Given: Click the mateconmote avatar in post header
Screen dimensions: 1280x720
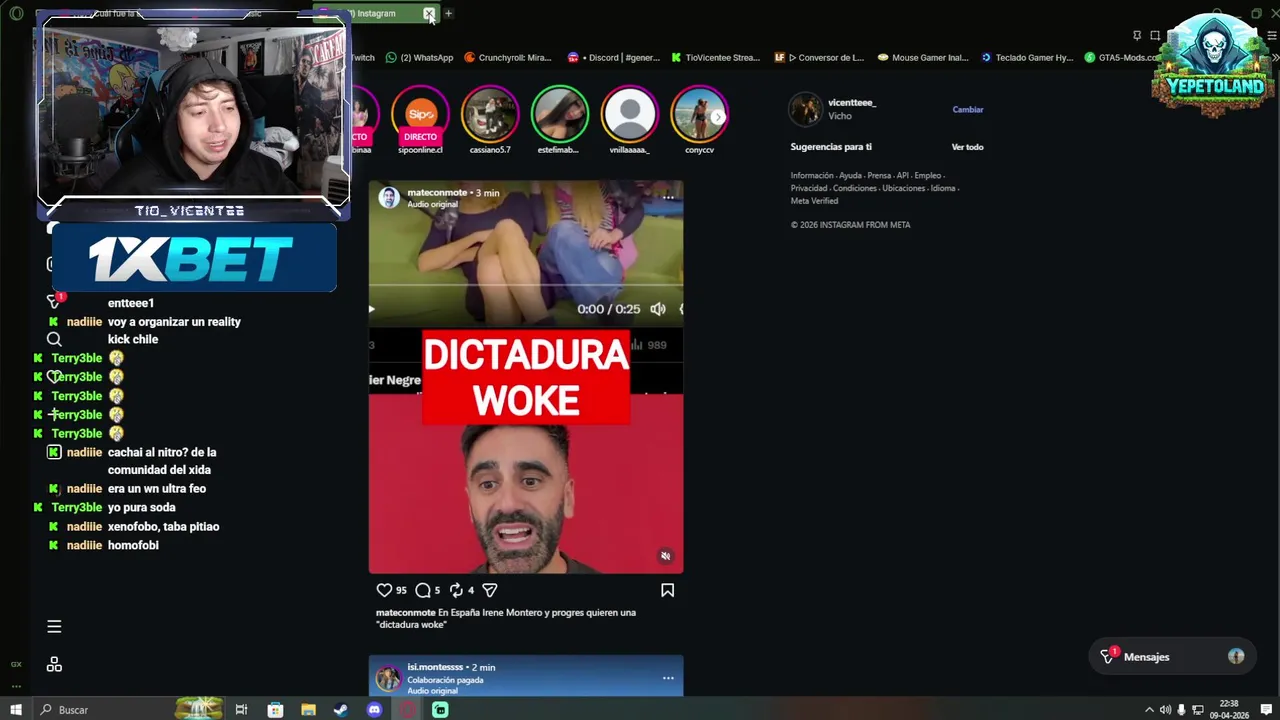Looking at the screenshot, I should point(388,197).
